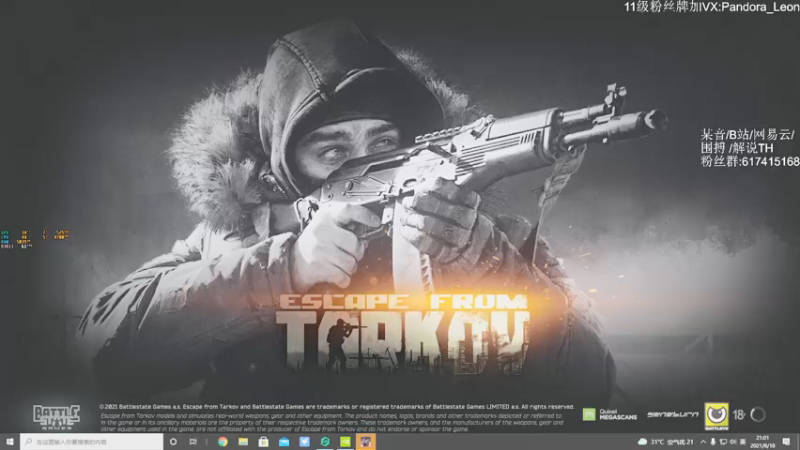Click the taskbar search box
This screenshot has width=800, height=450.
[x=92, y=442]
